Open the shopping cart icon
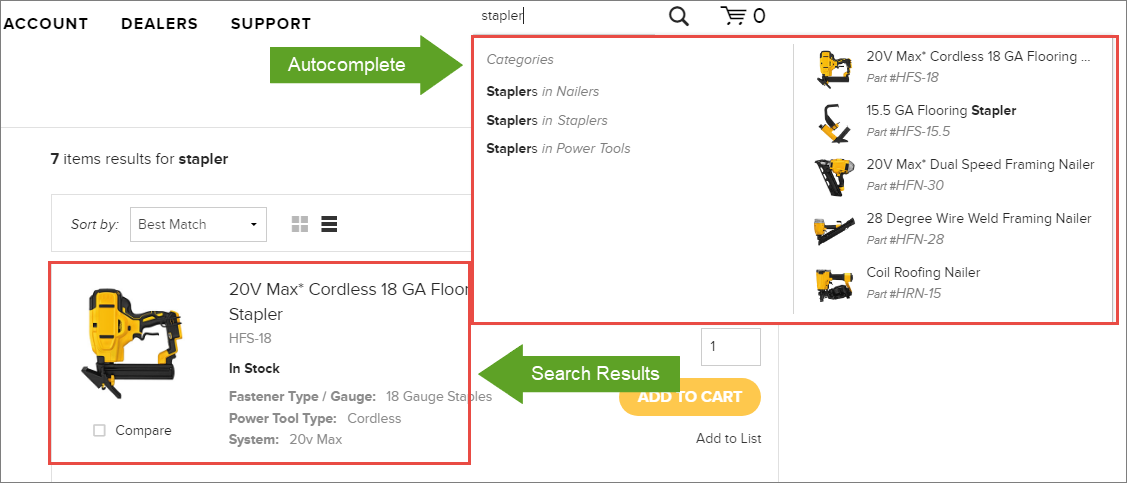1127x483 pixels. (x=734, y=15)
